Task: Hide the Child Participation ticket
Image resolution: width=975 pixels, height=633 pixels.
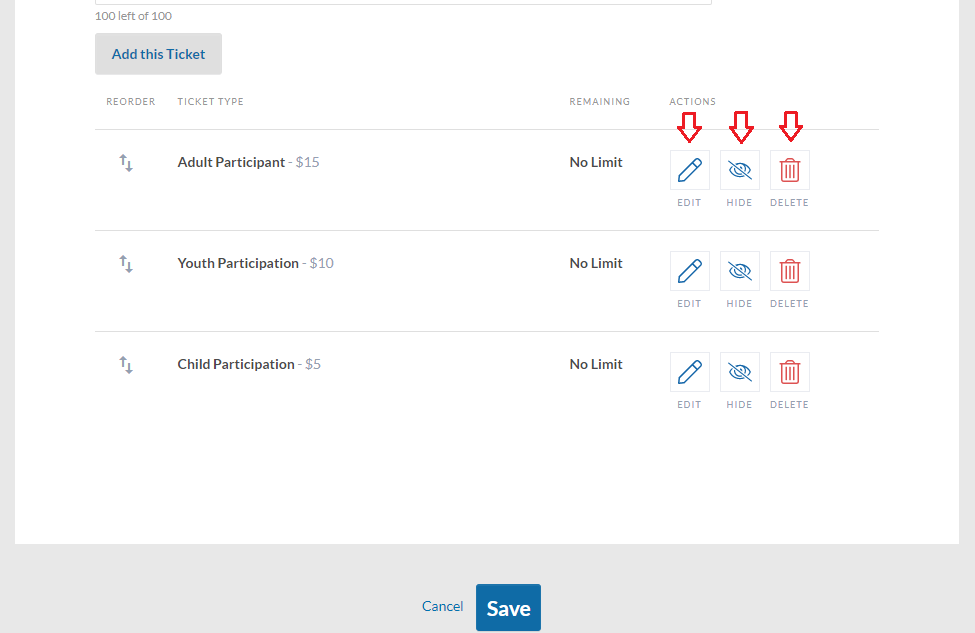Action: (x=740, y=372)
